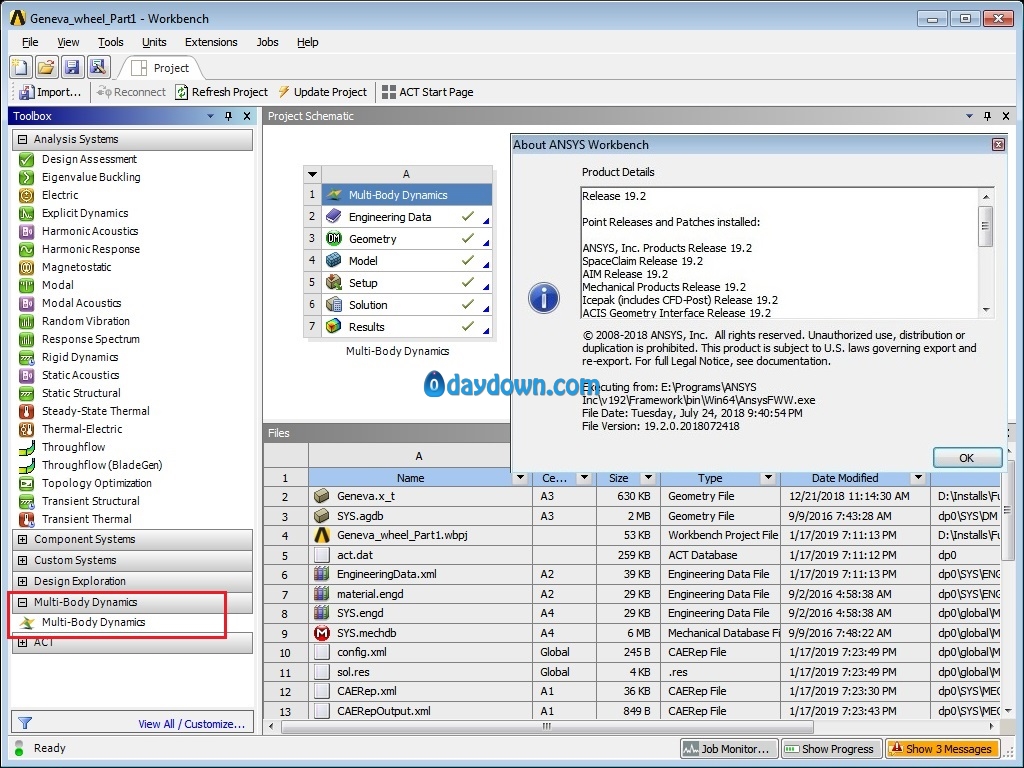The height and width of the screenshot is (768, 1024).
Task: Click Show 3 Messages button
Action: (x=942, y=749)
